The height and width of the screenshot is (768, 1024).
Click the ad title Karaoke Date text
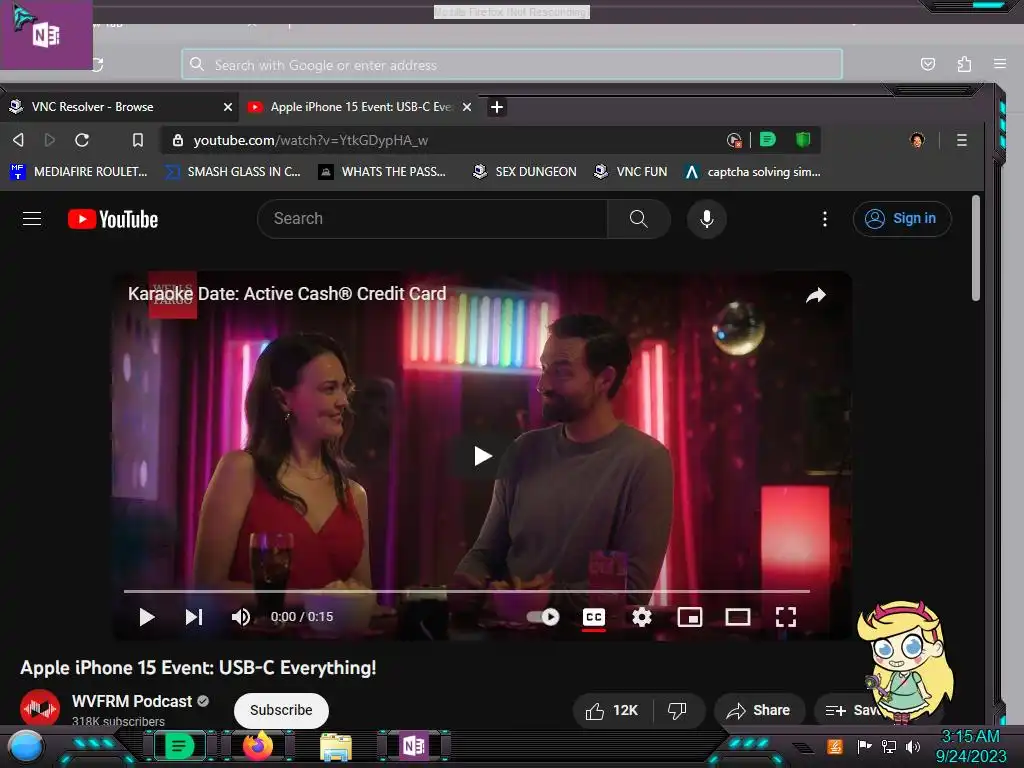click(287, 294)
